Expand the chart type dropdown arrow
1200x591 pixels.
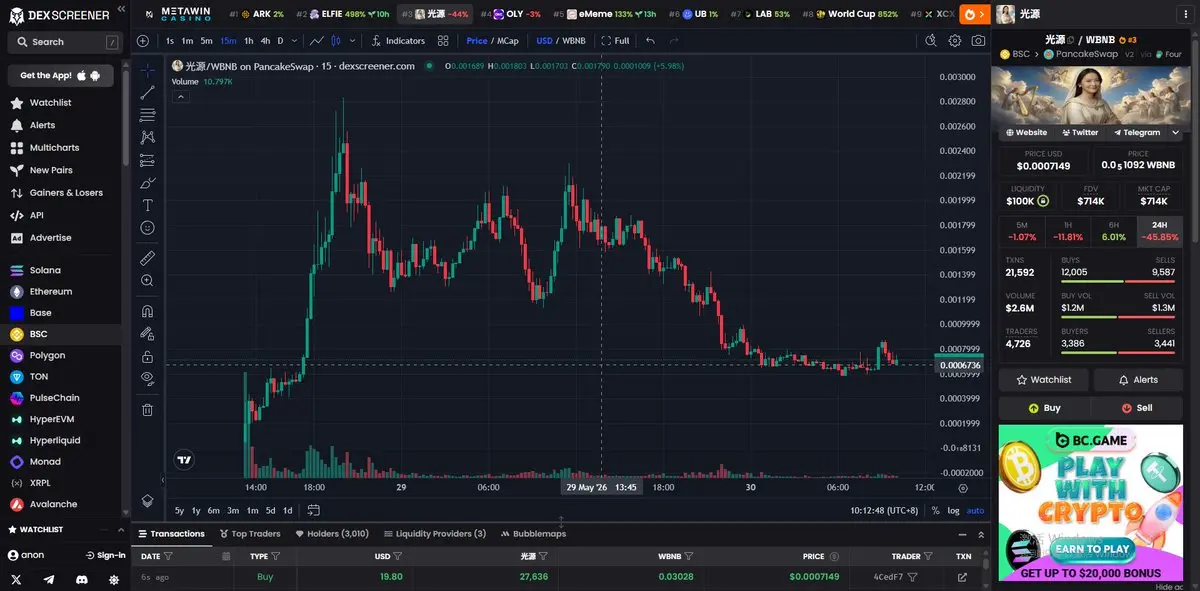pyautogui.click(x=352, y=41)
